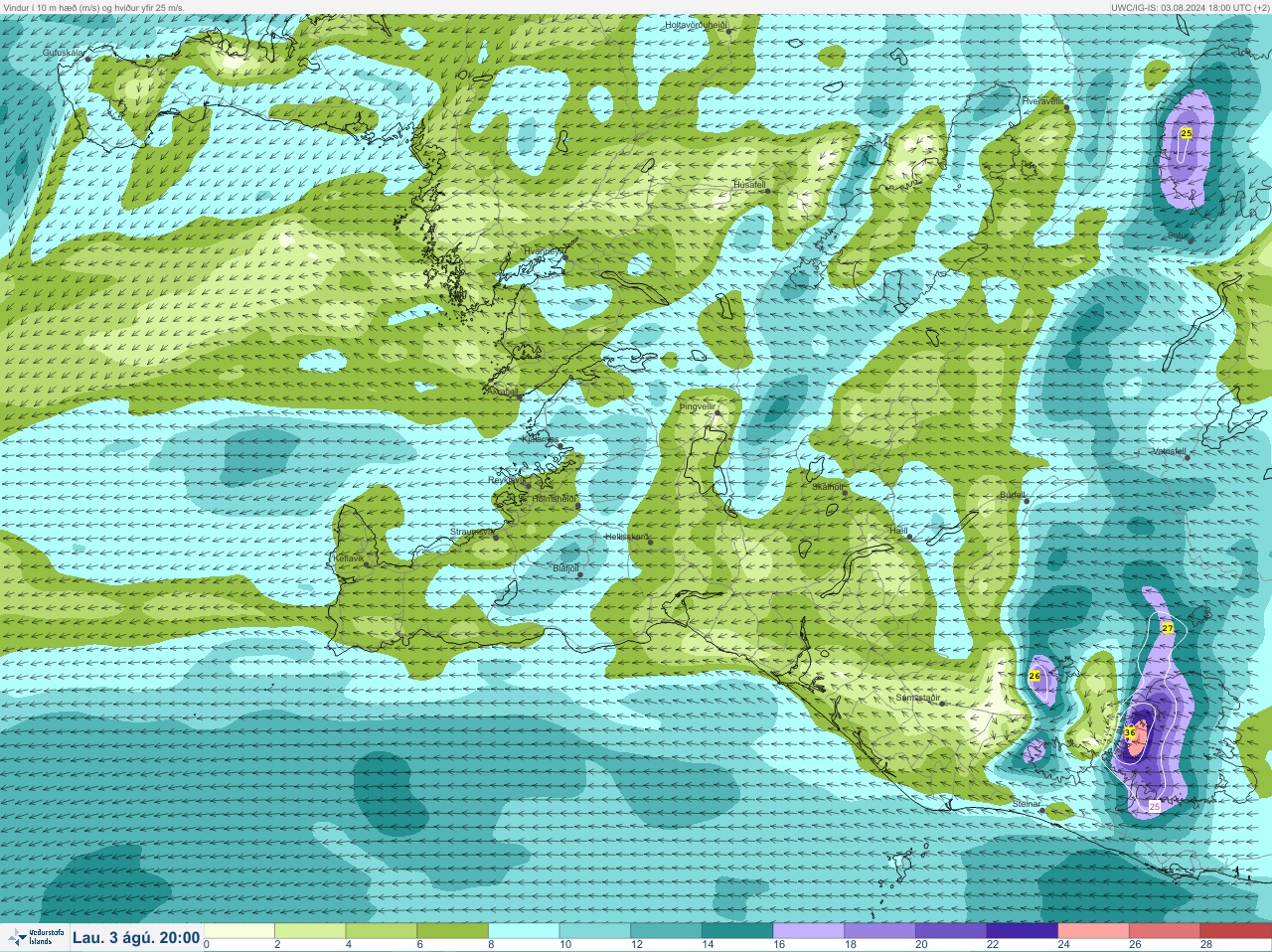The height and width of the screenshot is (952, 1272).
Task: Click the Sámsstaðir station label
Action: pos(917,698)
